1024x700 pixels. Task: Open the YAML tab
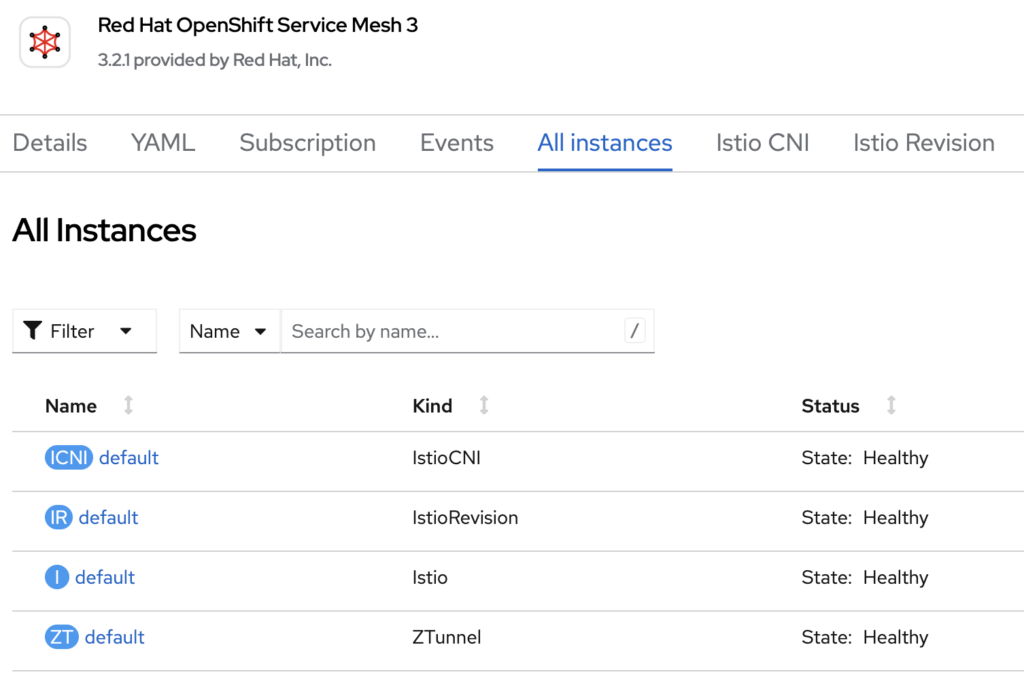[163, 143]
